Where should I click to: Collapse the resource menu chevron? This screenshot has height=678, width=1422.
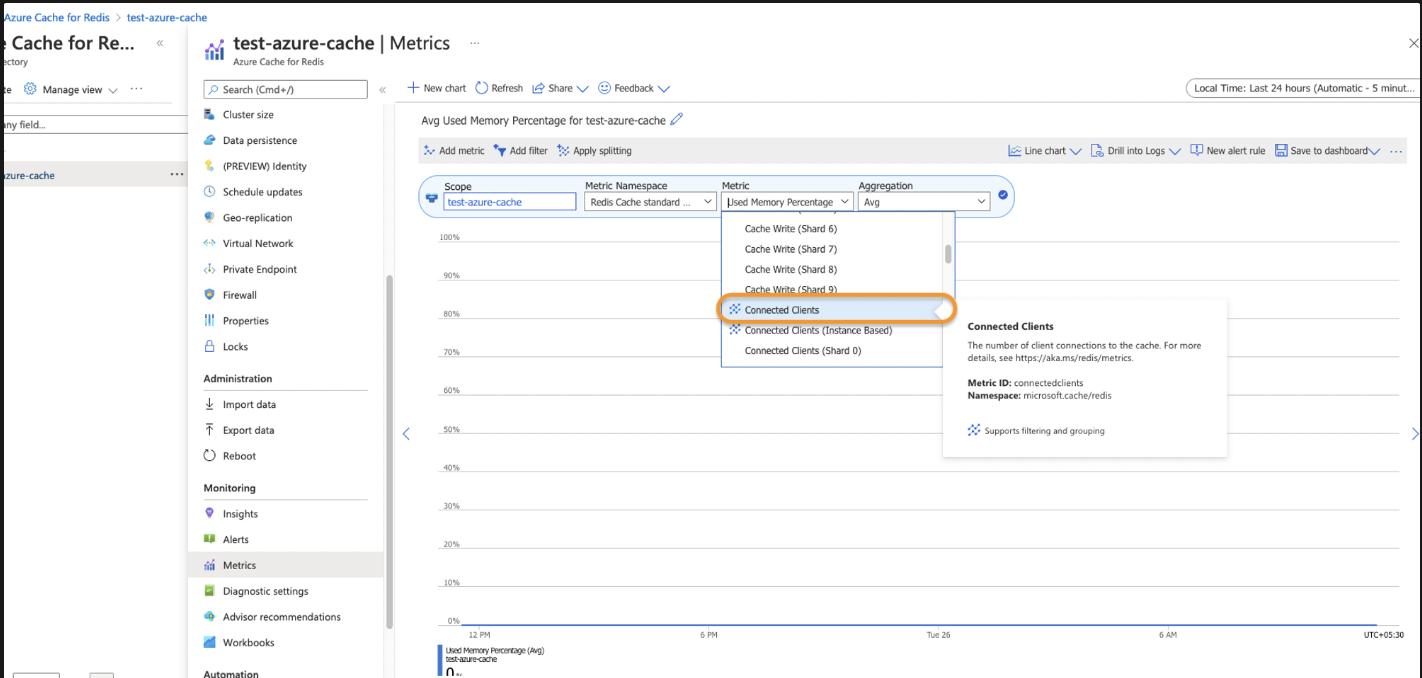[x=382, y=90]
